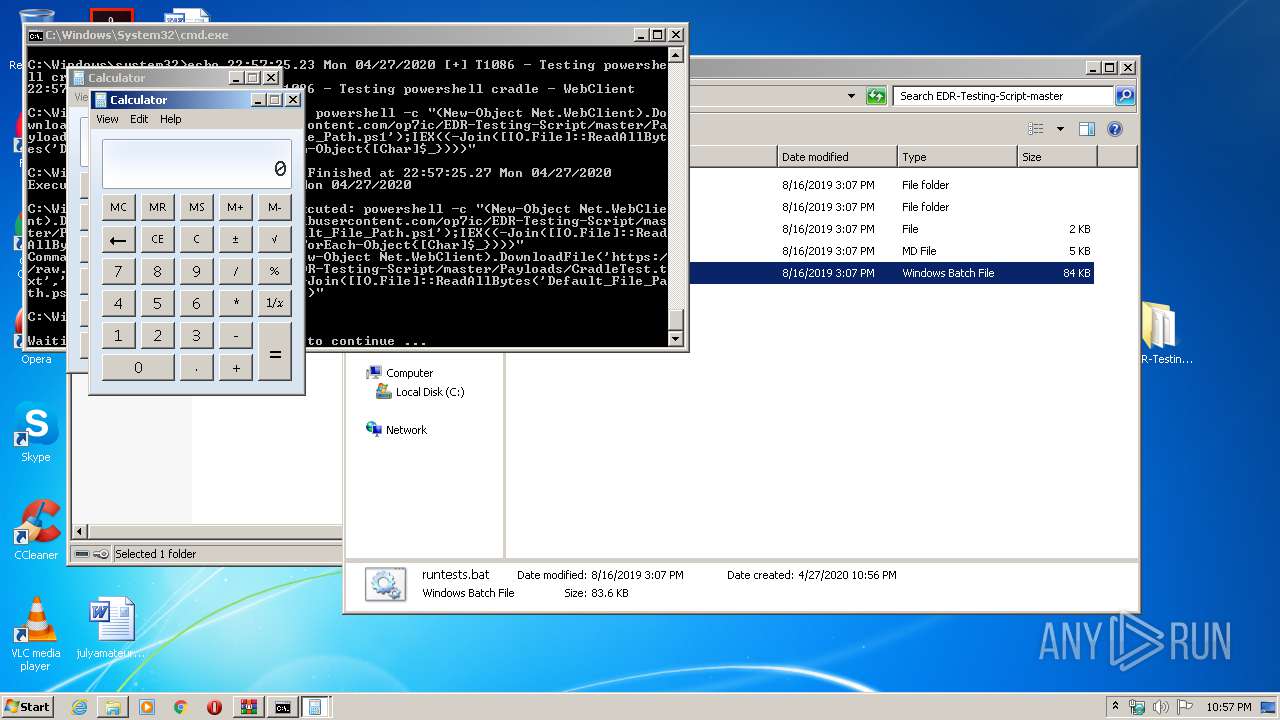
Task: Open the Start menu
Action: [x=27, y=707]
